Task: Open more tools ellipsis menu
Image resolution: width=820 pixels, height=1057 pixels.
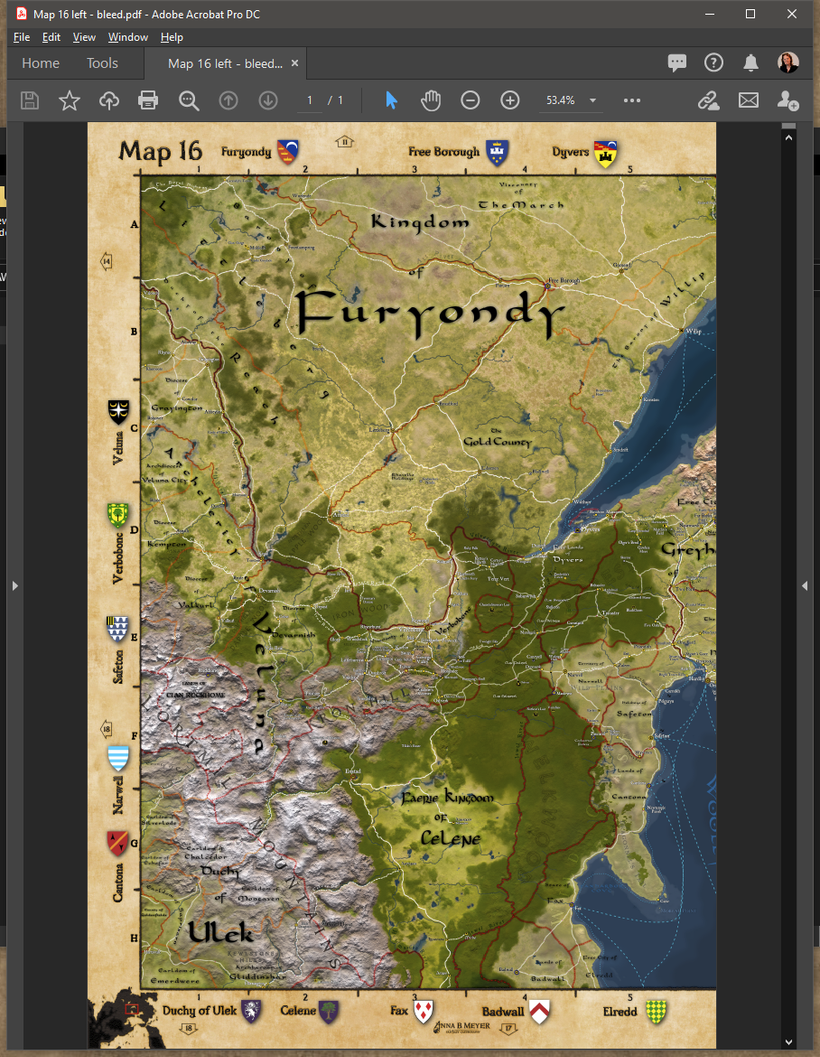Action: pos(632,100)
